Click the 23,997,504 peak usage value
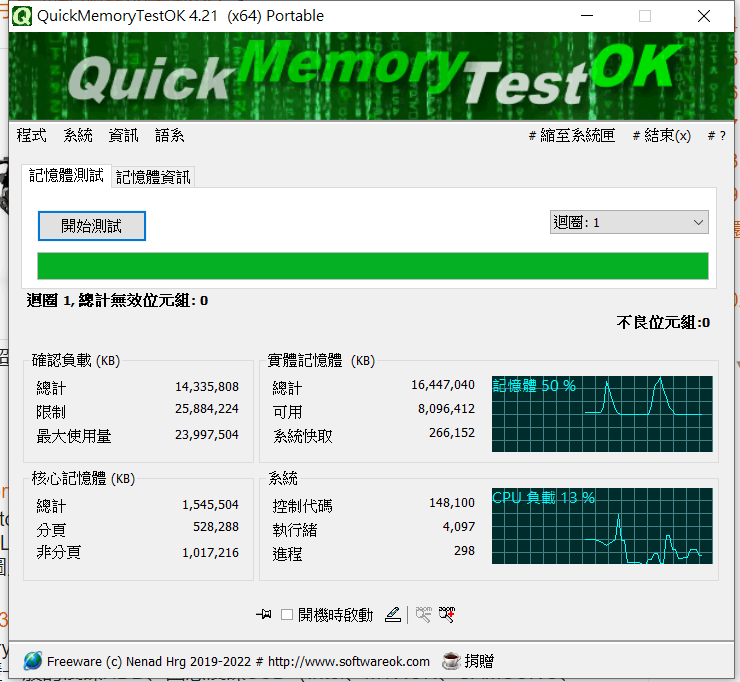740x682 pixels. click(x=207, y=434)
